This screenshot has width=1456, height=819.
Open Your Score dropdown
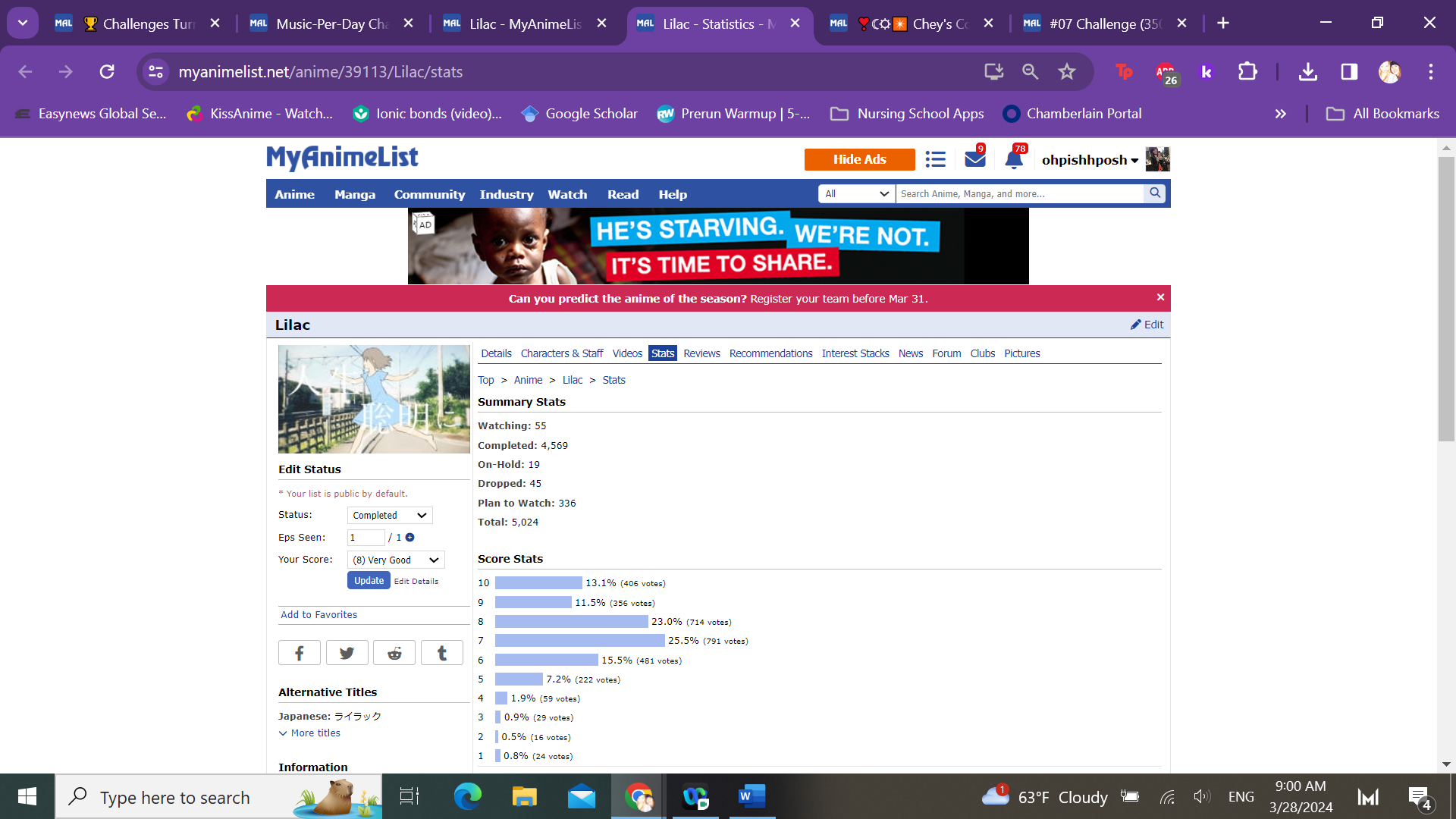(x=396, y=560)
